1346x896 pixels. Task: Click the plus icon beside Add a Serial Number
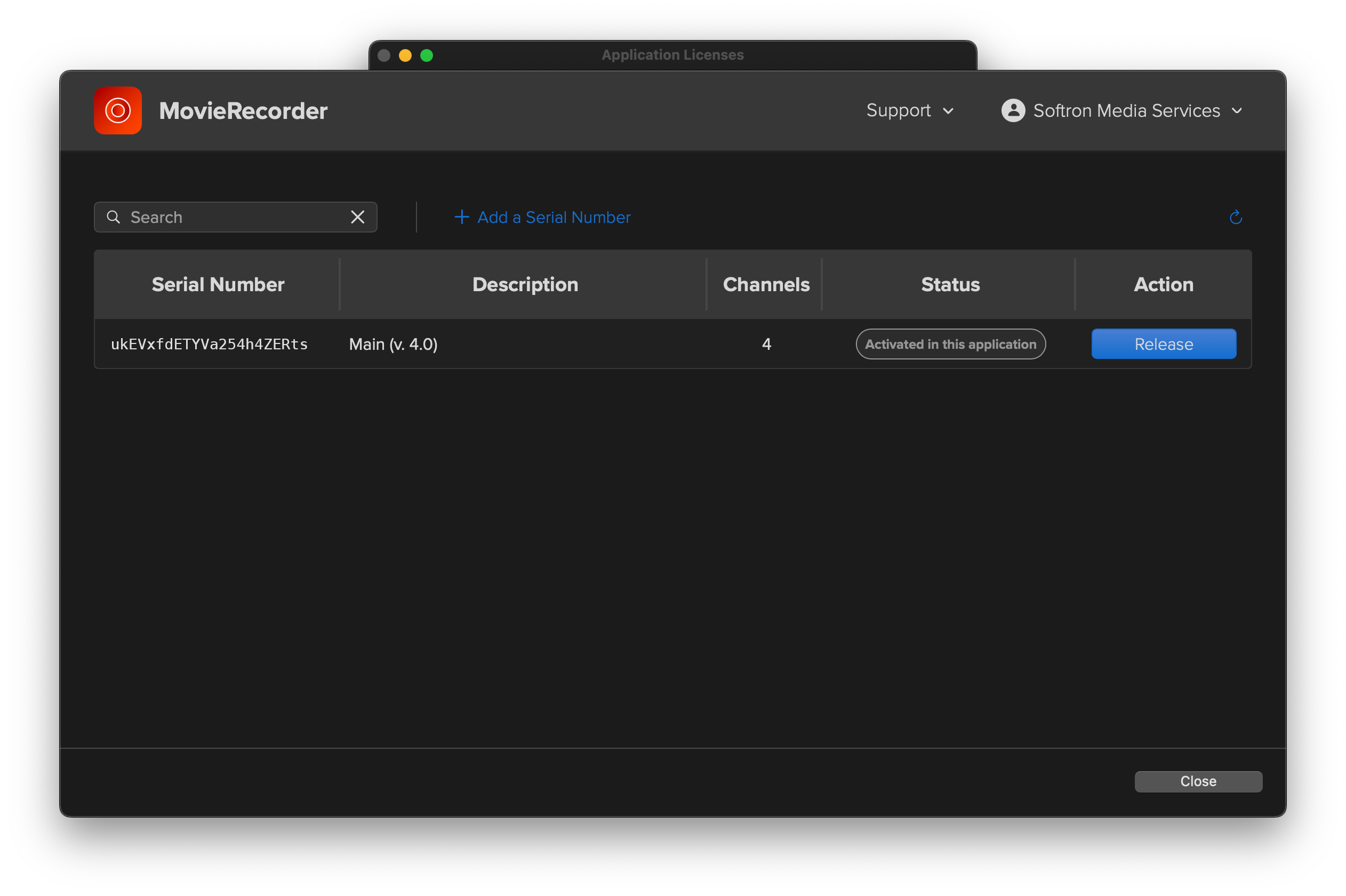462,217
